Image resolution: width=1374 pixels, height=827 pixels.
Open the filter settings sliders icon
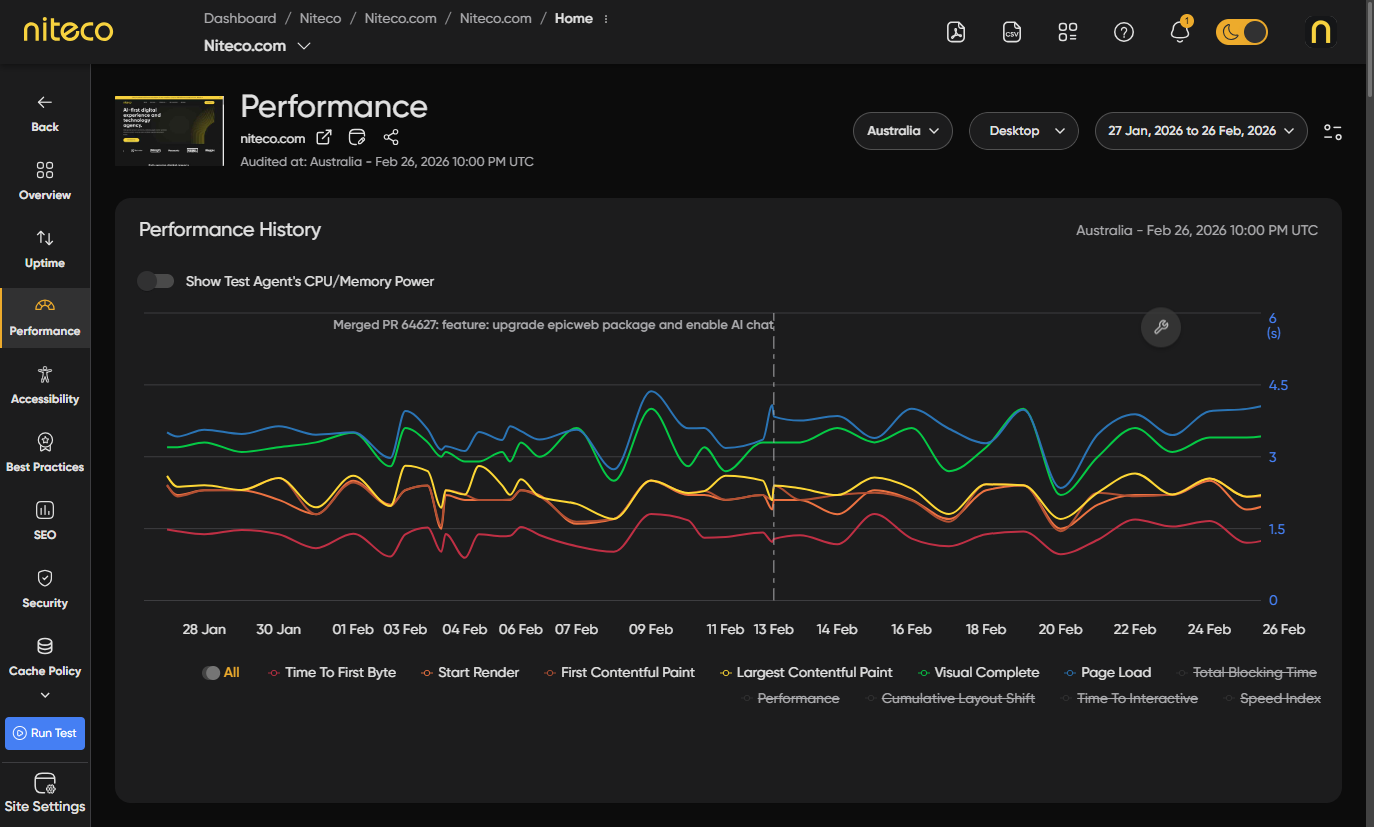coord(1333,131)
